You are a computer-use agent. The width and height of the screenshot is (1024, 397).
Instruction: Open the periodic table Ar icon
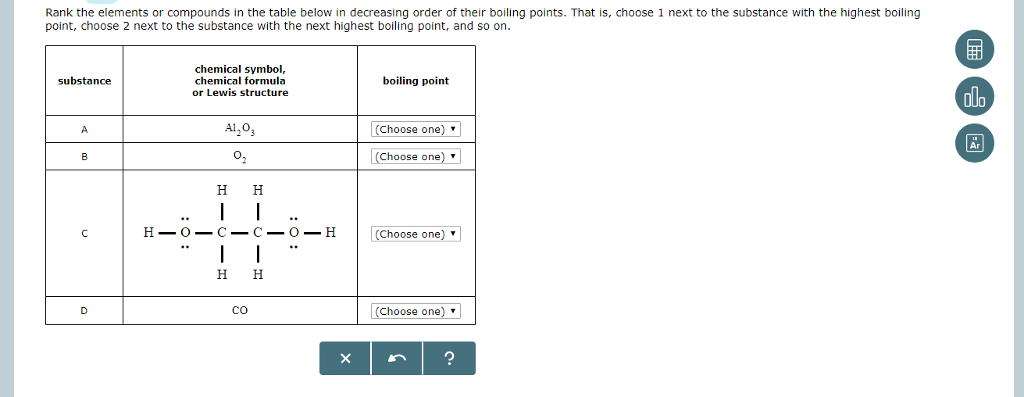[x=974, y=143]
